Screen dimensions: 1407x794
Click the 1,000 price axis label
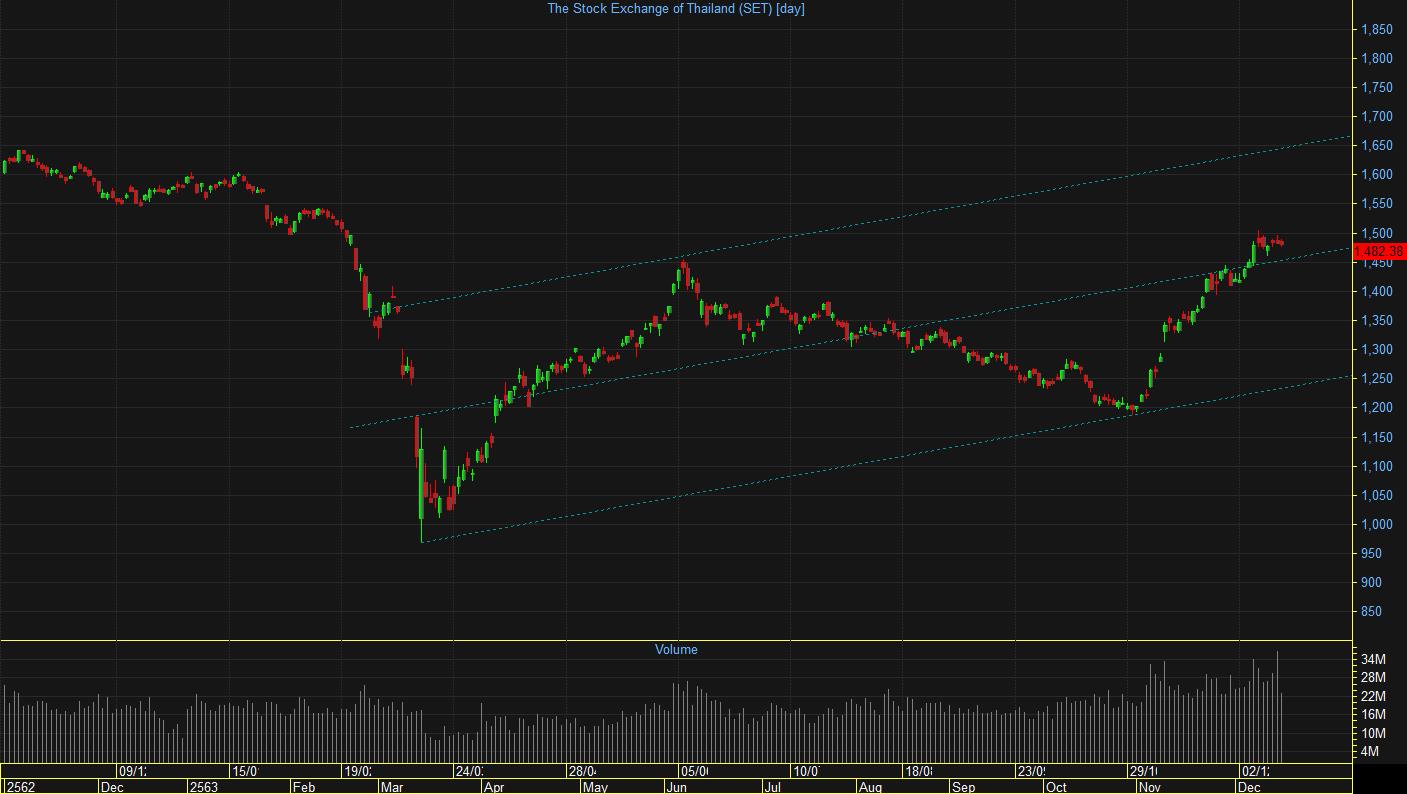[1377, 525]
